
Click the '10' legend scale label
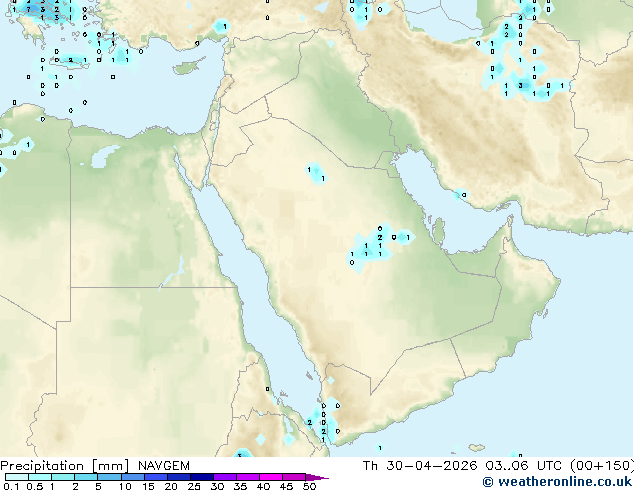125,486
